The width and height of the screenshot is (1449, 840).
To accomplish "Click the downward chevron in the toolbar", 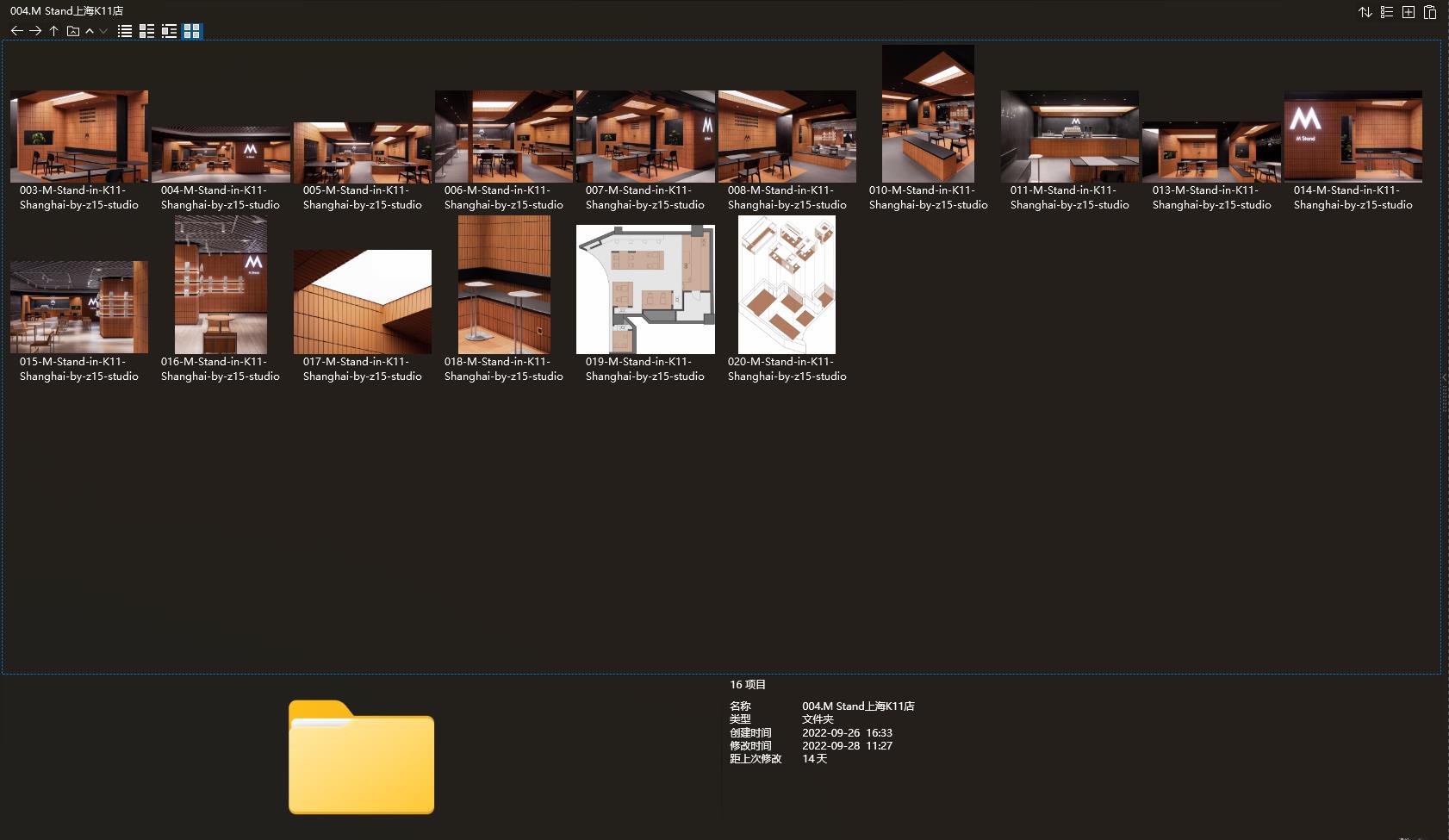I will pyautogui.click(x=103, y=31).
